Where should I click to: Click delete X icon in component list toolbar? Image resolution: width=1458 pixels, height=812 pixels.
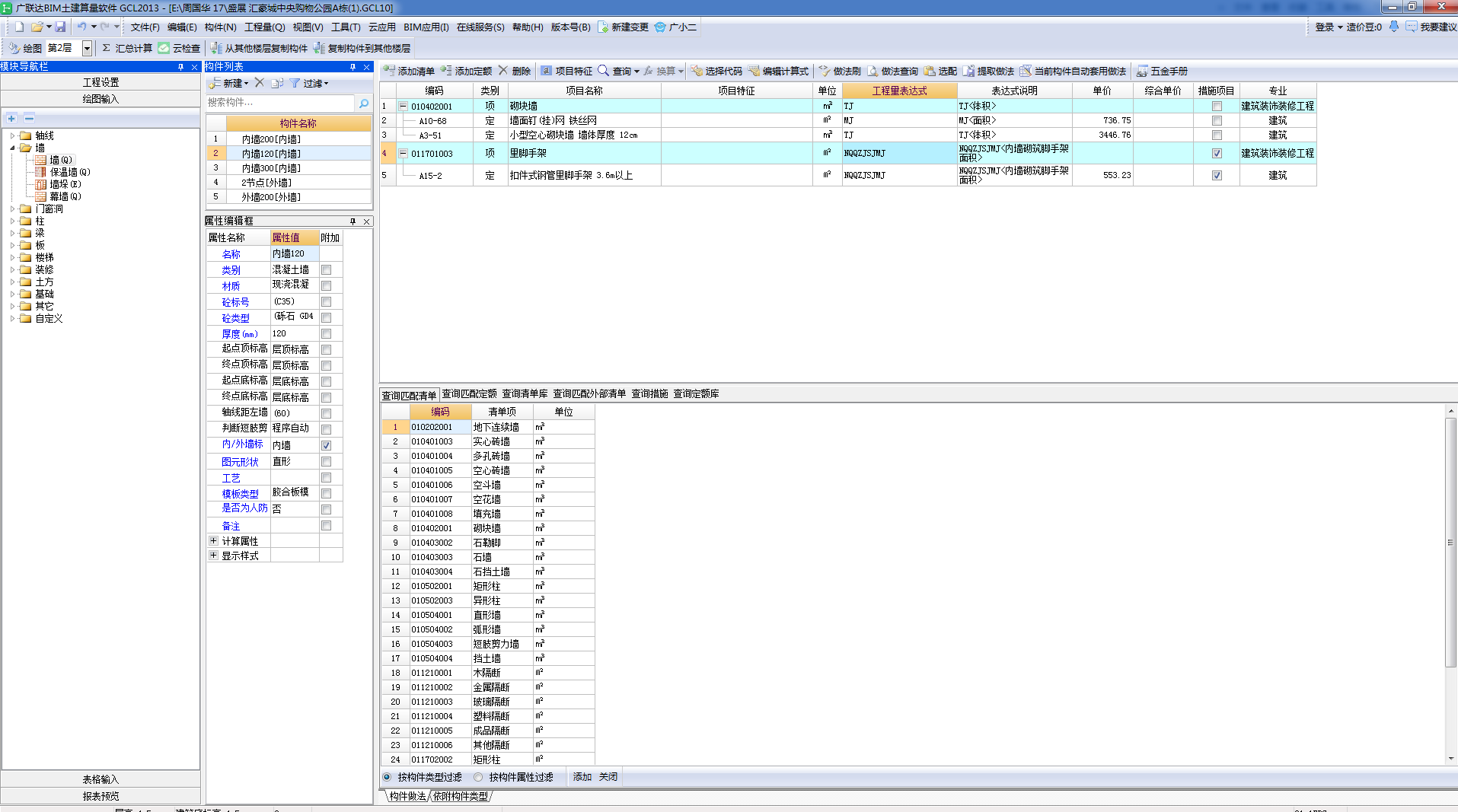pyautogui.click(x=259, y=82)
